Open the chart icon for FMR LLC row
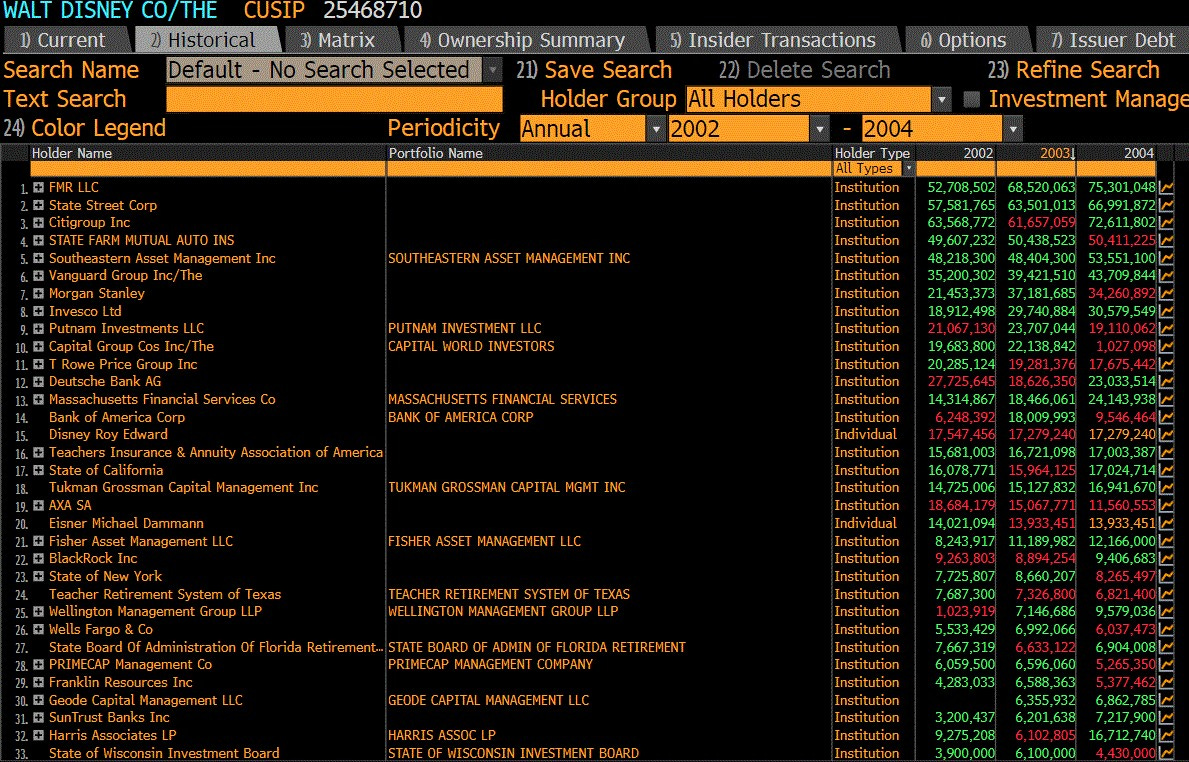The width and height of the screenshot is (1189, 762). (1166, 187)
